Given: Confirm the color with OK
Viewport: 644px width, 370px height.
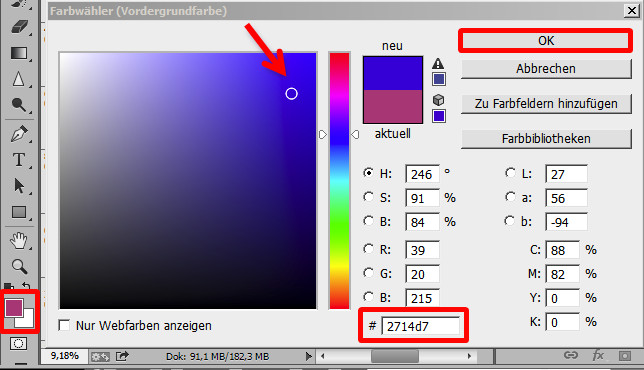Looking at the screenshot, I should pyautogui.click(x=546, y=41).
